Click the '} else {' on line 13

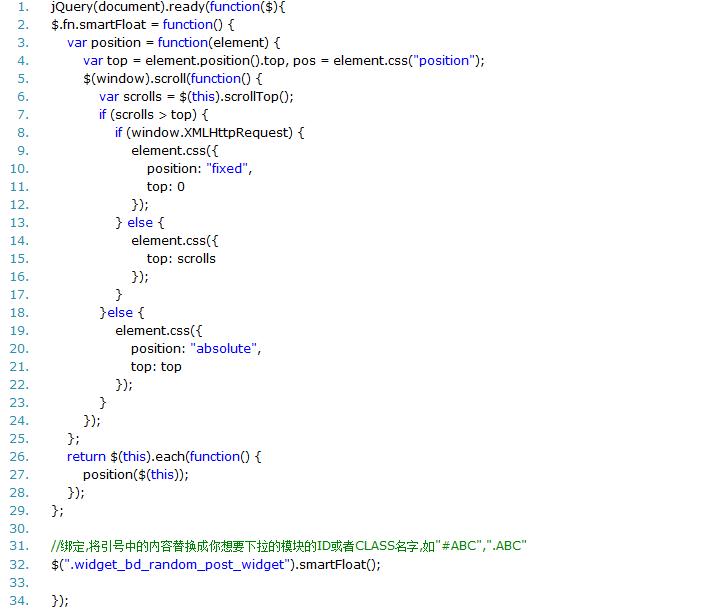pyautogui.click(x=139, y=223)
